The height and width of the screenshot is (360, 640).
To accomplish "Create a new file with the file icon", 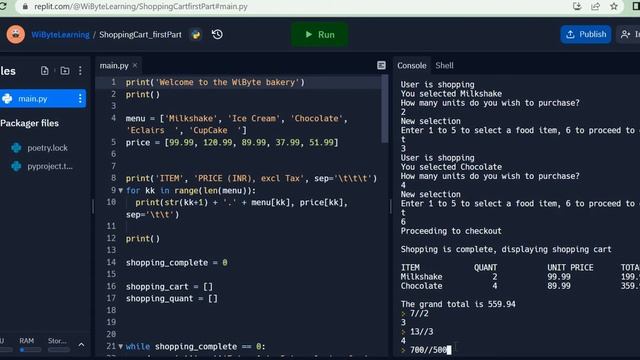I will click(44, 71).
